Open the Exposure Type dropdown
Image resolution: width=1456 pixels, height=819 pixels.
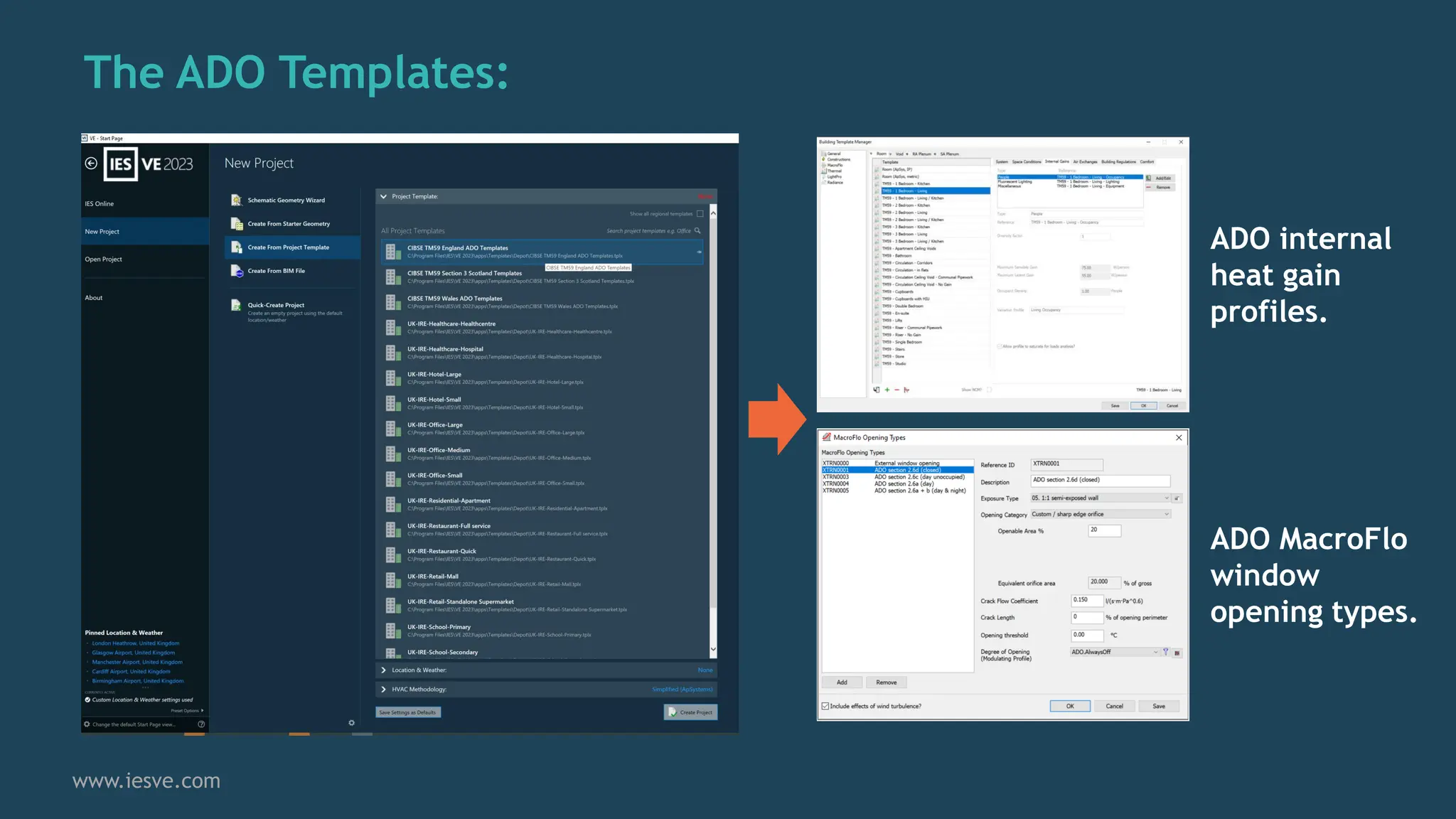pyautogui.click(x=1099, y=498)
